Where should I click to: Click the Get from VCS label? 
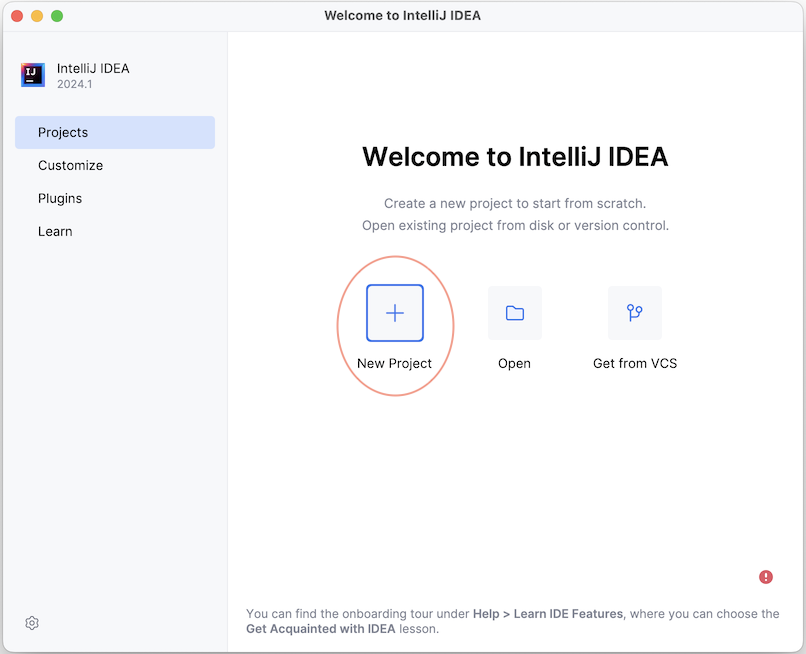(635, 364)
